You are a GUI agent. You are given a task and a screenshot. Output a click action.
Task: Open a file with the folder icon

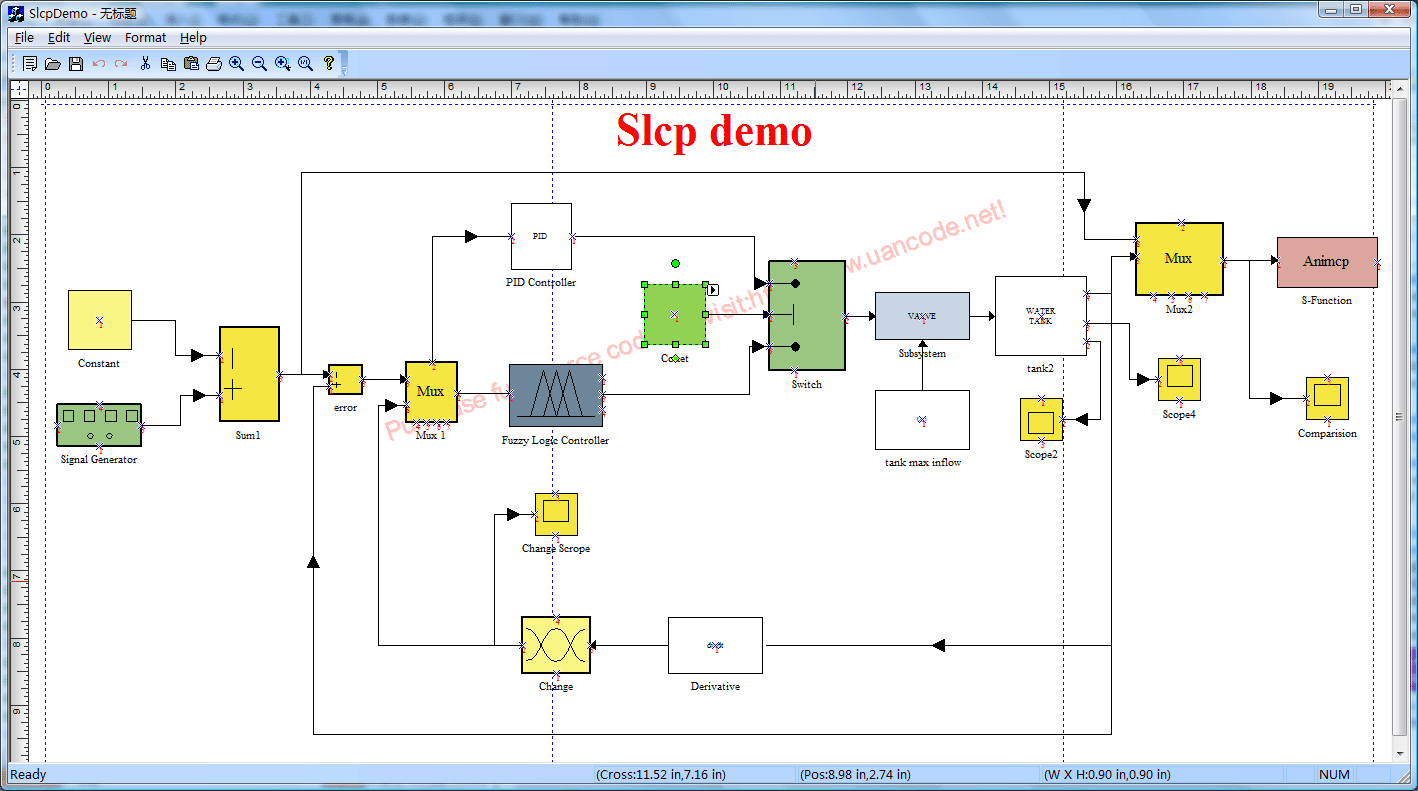coord(53,64)
